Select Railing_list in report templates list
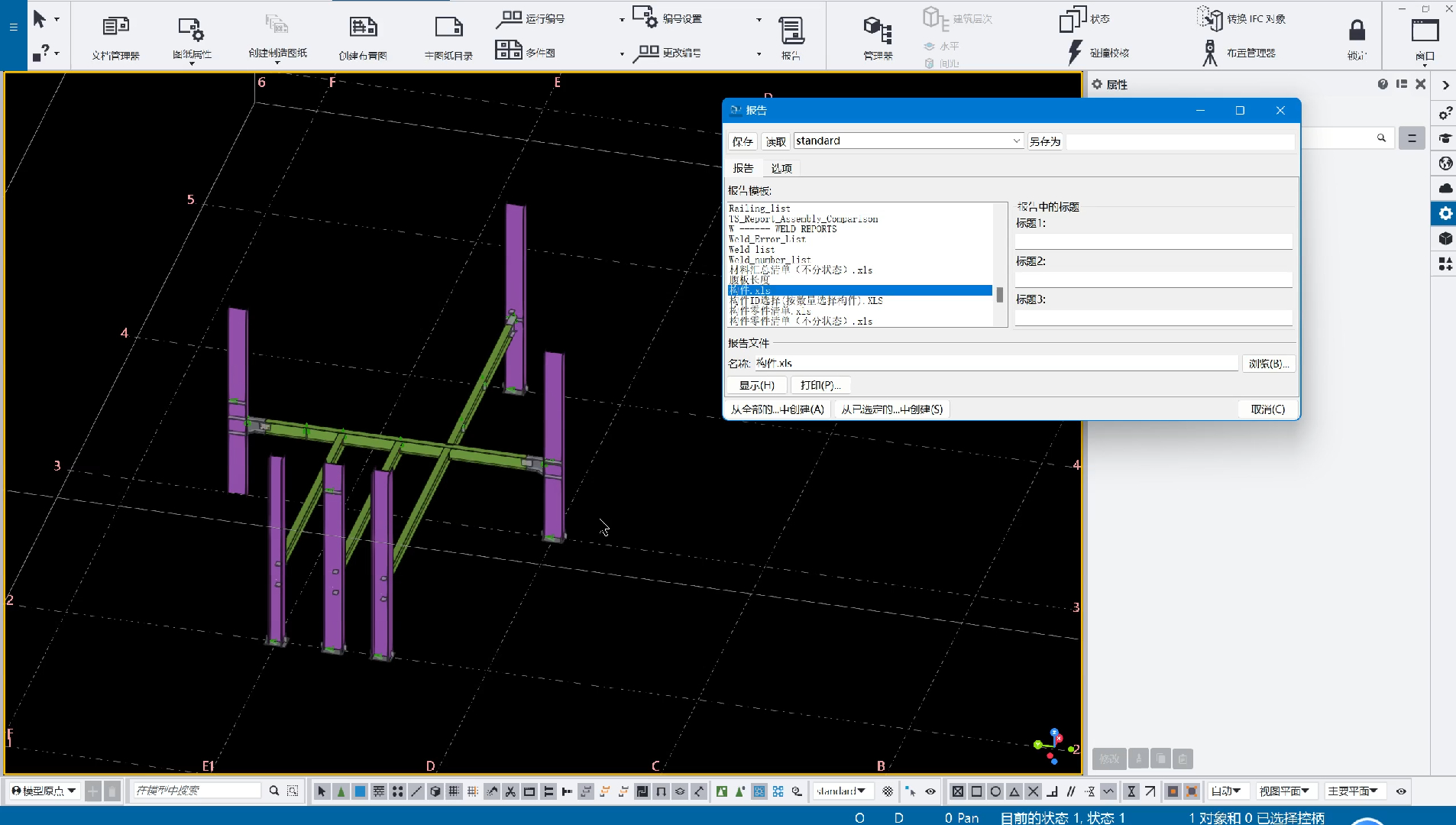The width and height of the screenshot is (1456, 825). 759,208
